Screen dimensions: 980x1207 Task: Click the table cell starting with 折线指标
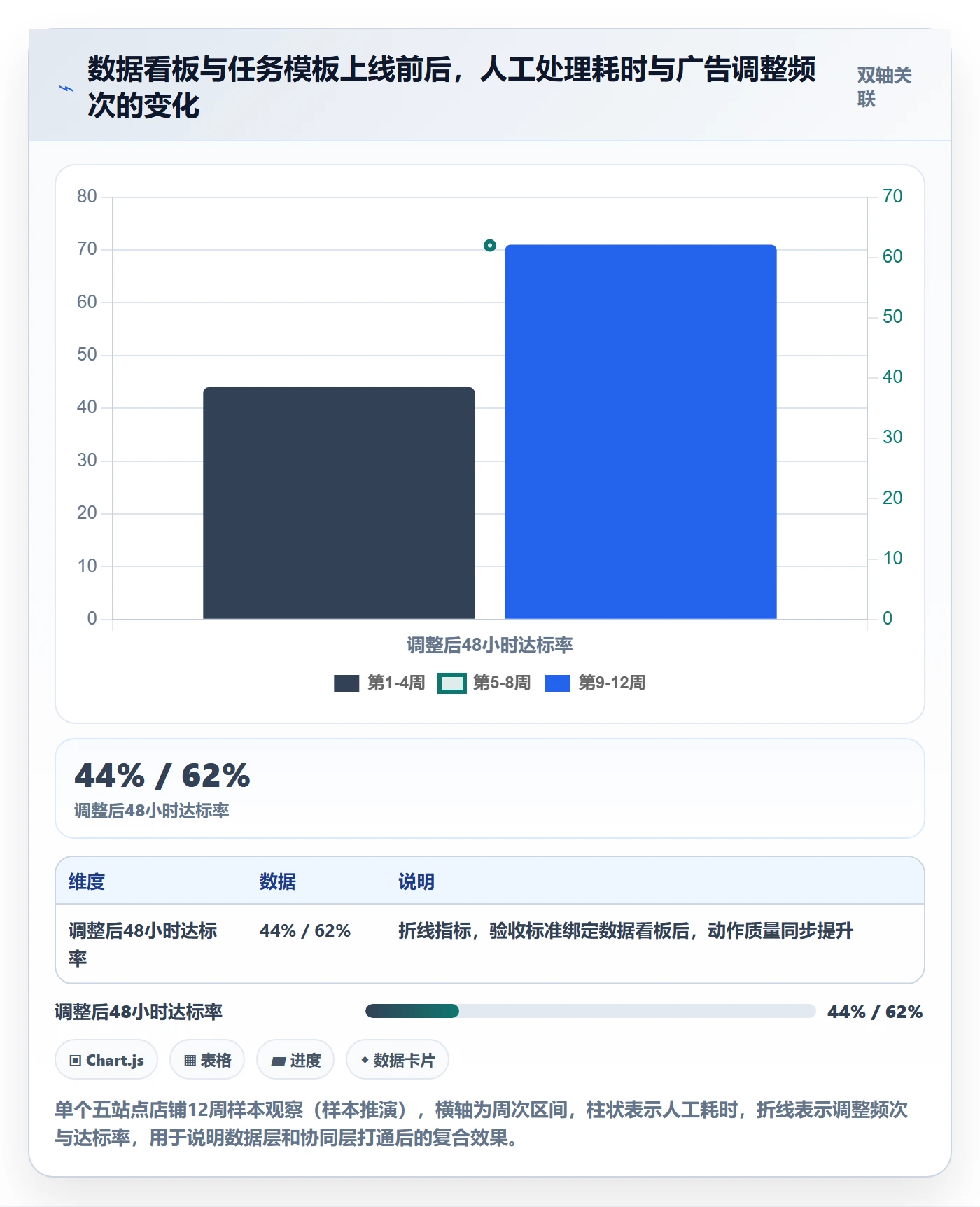[x=626, y=930]
